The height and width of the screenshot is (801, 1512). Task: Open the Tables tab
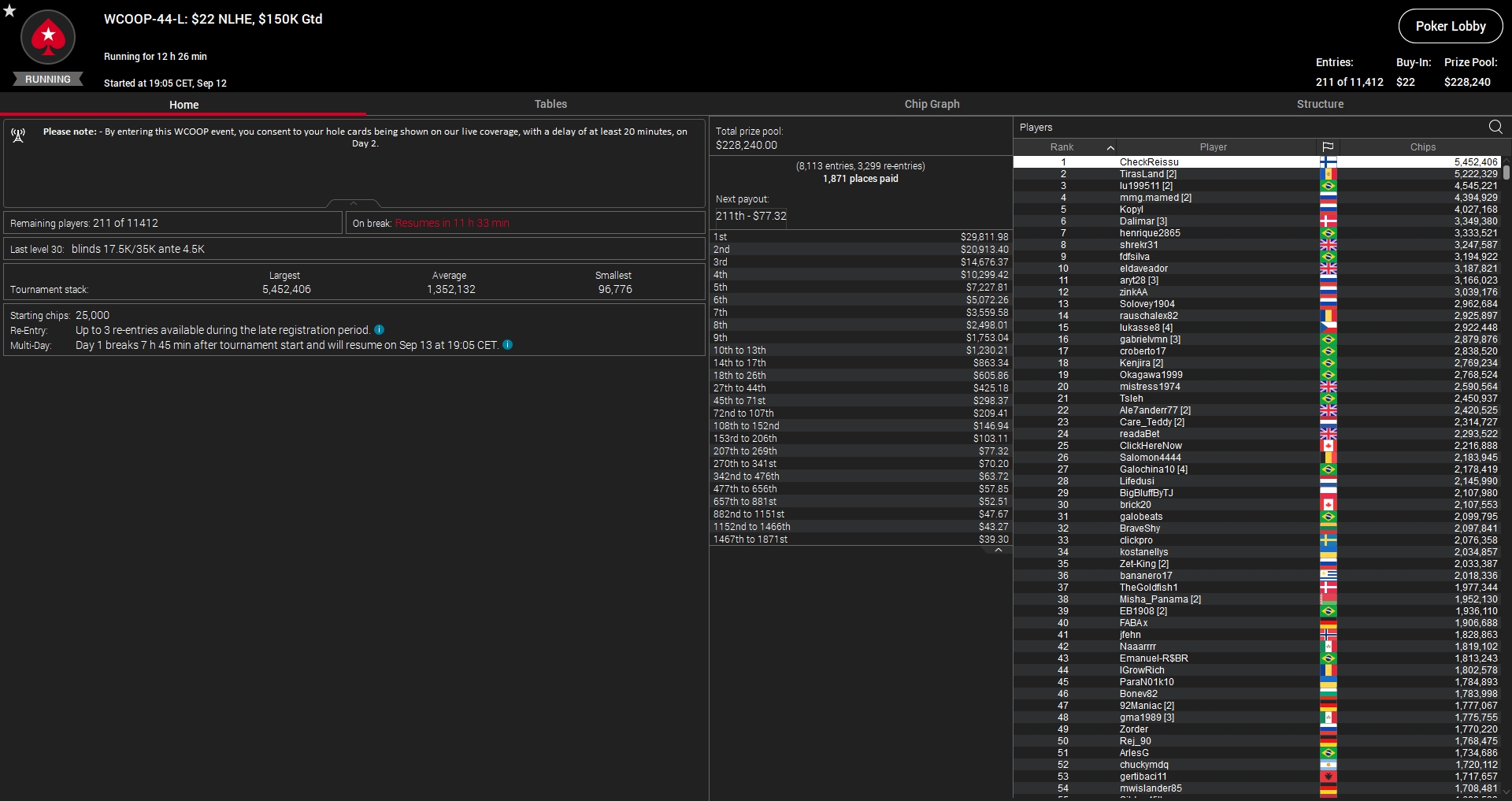550,104
